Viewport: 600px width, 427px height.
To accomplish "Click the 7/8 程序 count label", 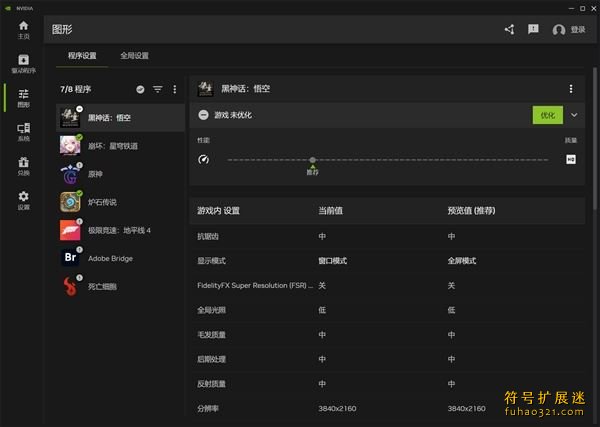I will [75, 90].
